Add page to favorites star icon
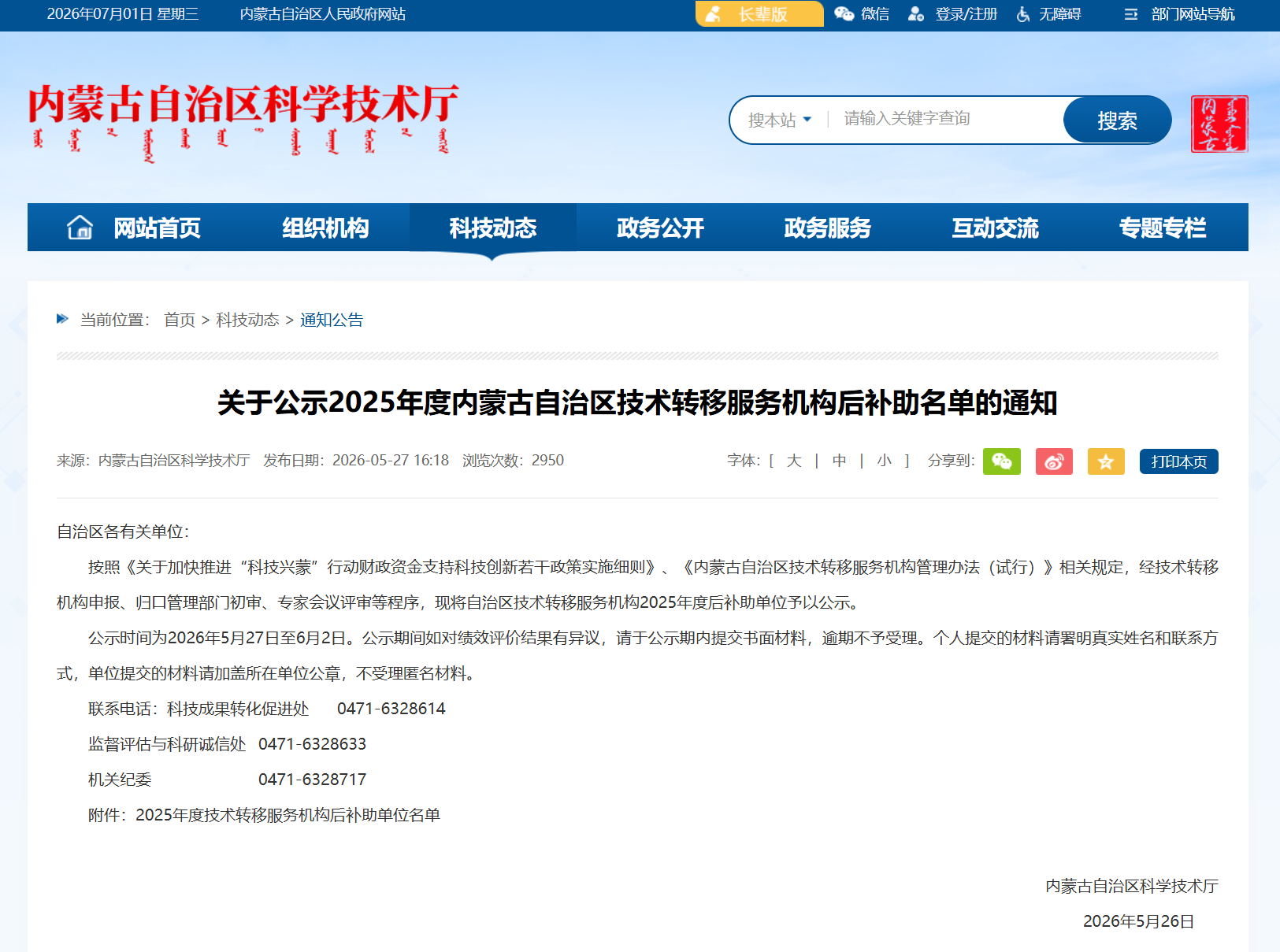The width and height of the screenshot is (1280, 952). [1106, 461]
